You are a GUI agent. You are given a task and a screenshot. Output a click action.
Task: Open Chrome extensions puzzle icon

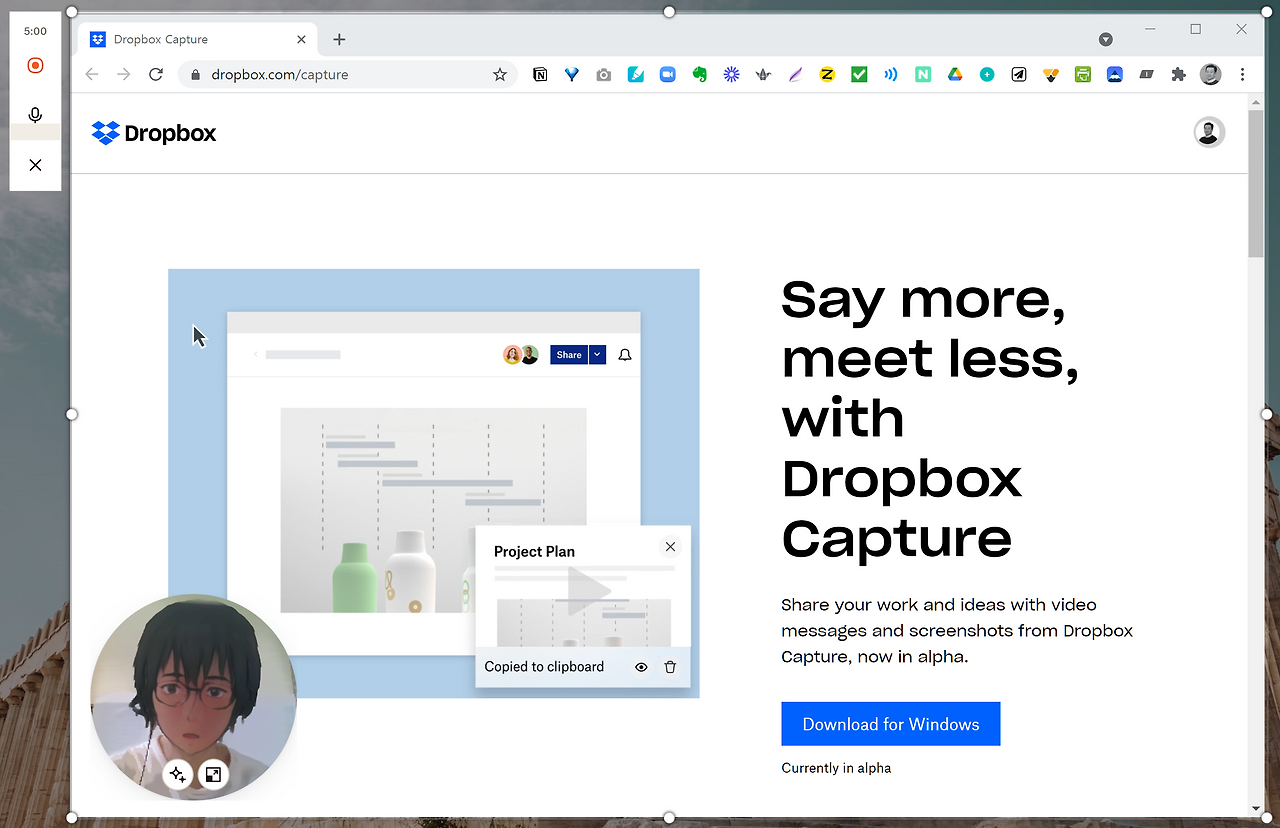[1178, 74]
